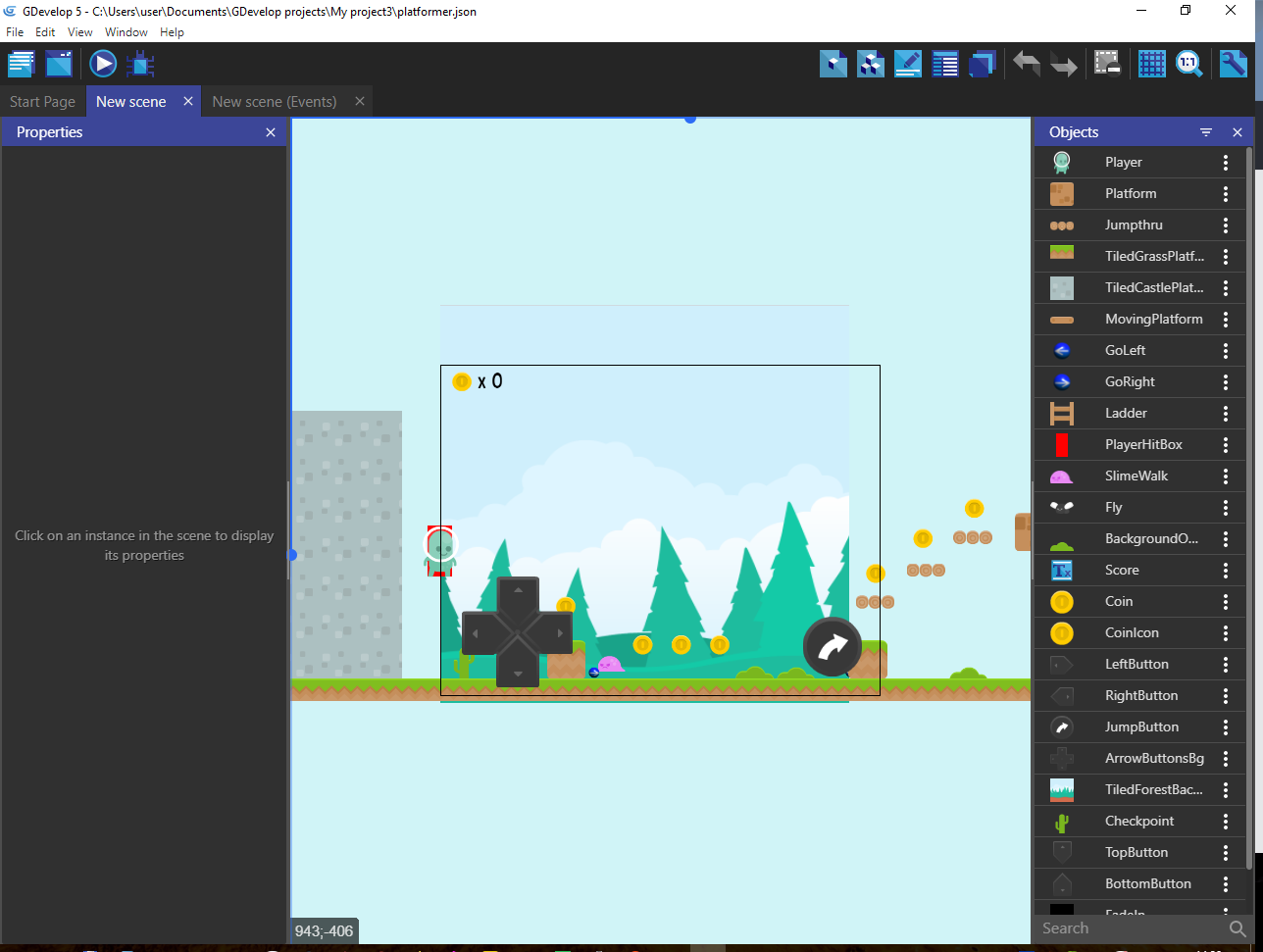
Task: Open the layers editor icon
Action: click(x=982, y=65)
